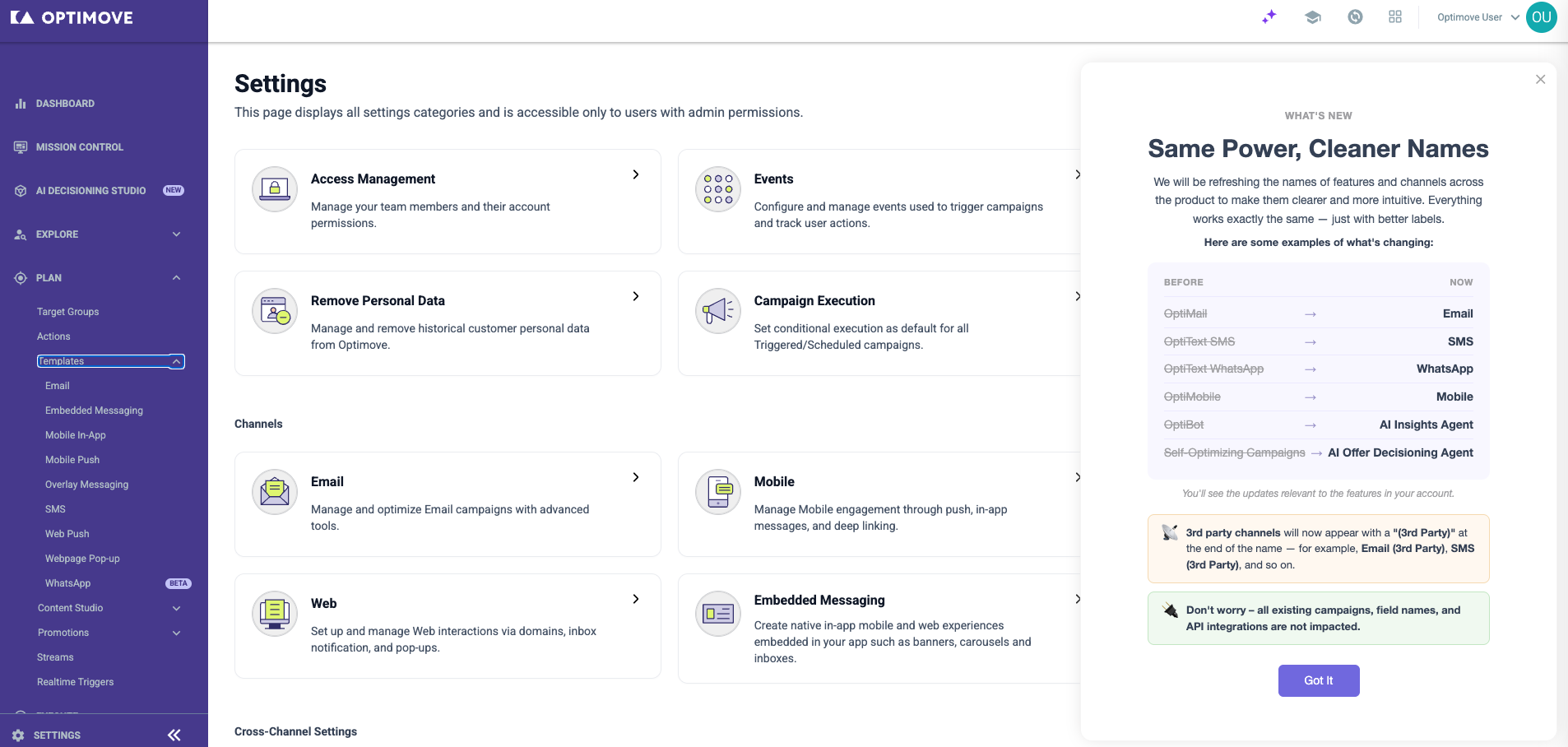The image size is (1568, 747).
Task: Click the AI sparkle icon in top bar
Action: click(1269, 16)
